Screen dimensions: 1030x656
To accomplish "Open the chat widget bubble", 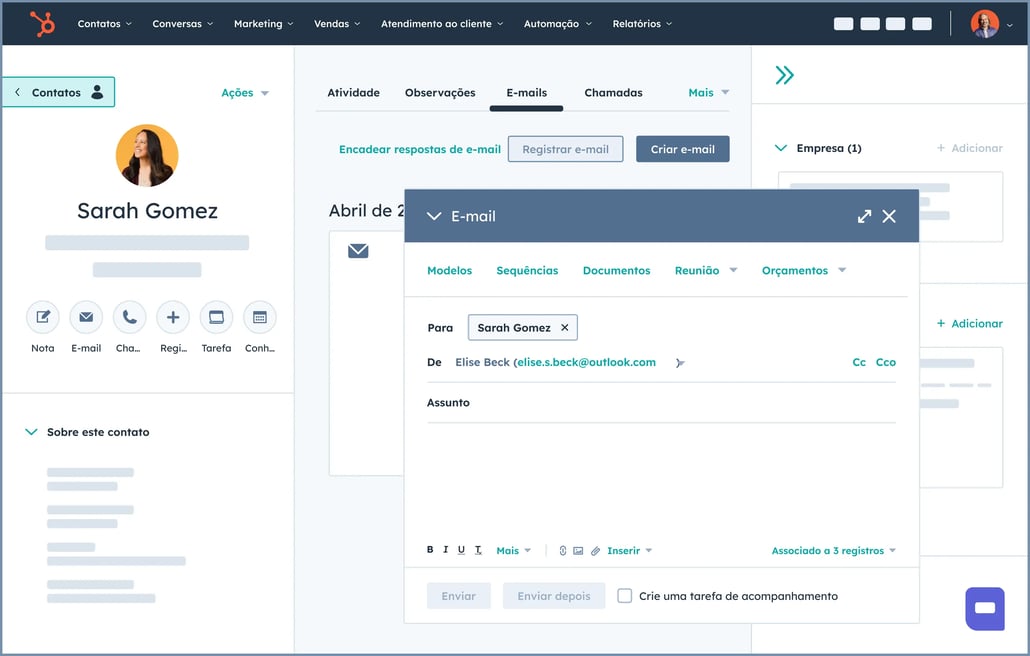I will coord(984,608).
